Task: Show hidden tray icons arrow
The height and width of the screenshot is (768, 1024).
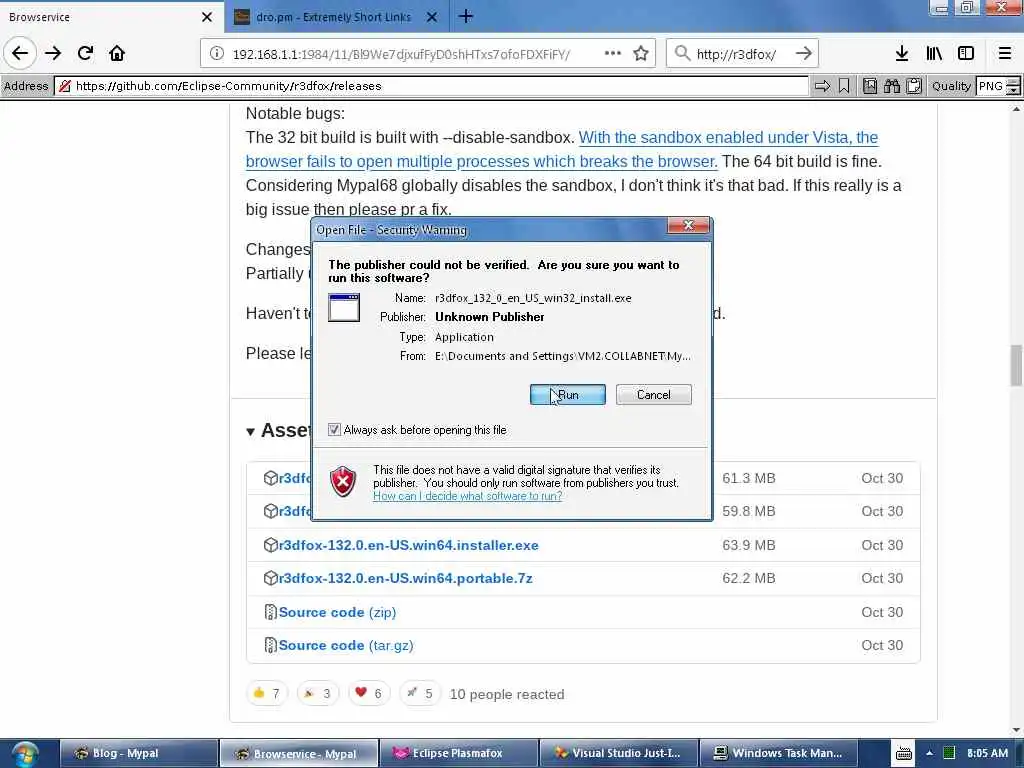Action: [x=929, y=753]
